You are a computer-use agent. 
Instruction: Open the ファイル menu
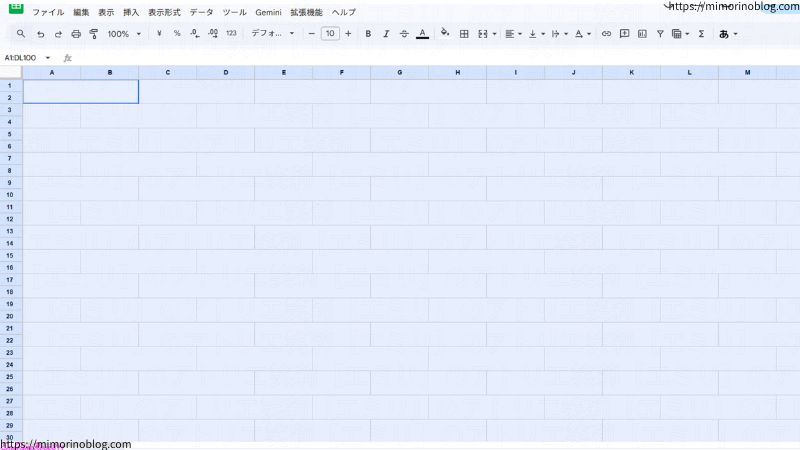coord(48,12)
